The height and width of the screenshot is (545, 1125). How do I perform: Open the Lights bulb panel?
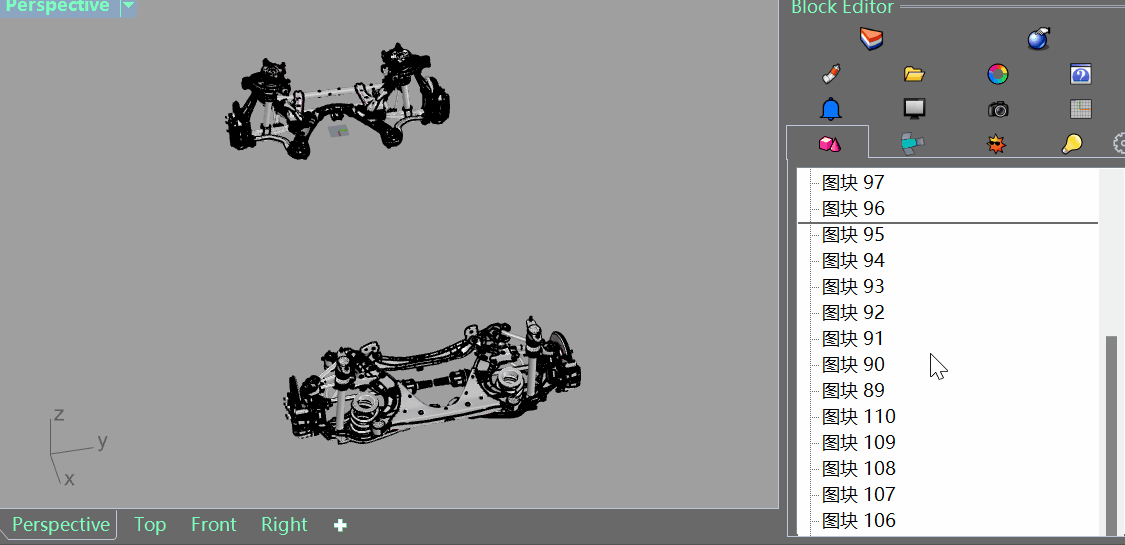pos(1072,144)
